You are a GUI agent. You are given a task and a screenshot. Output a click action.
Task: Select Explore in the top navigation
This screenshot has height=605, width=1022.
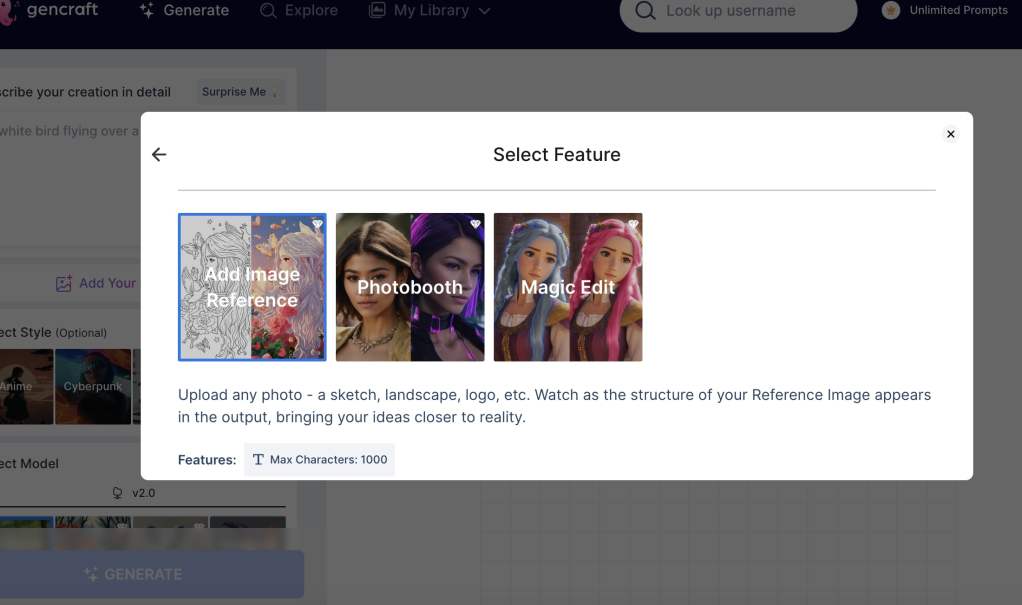pyautogui.click(x=310, y=10)
